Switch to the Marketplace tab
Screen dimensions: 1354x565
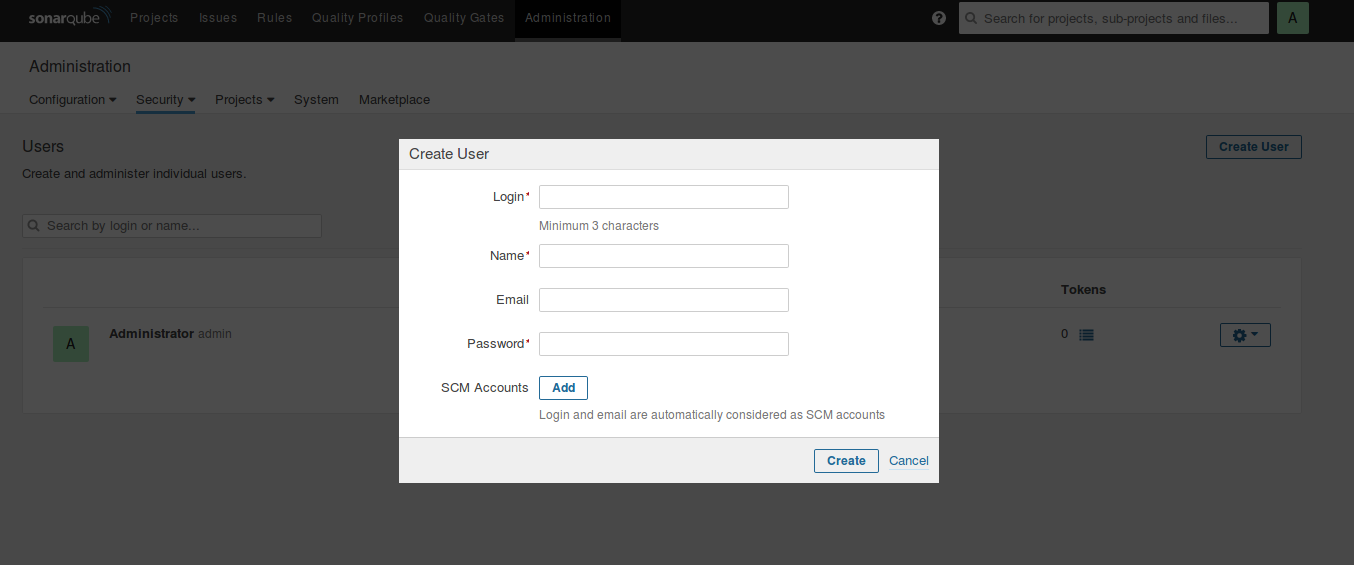point(394,100)
